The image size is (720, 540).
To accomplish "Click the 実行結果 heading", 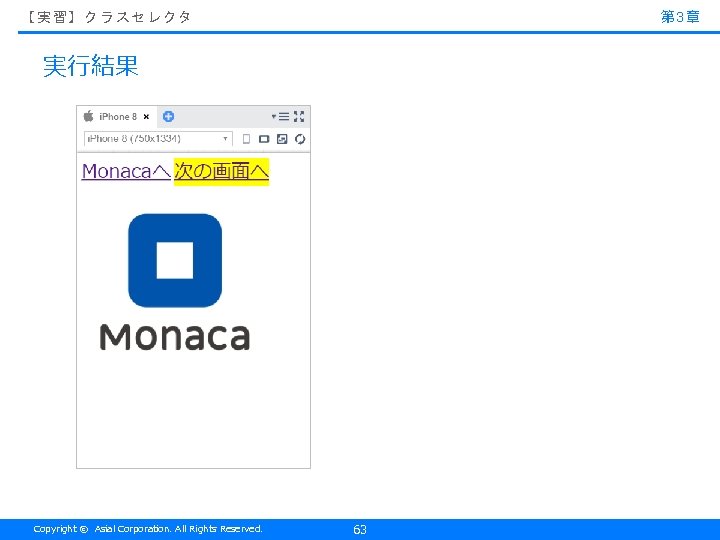I will tap(90, 65).
